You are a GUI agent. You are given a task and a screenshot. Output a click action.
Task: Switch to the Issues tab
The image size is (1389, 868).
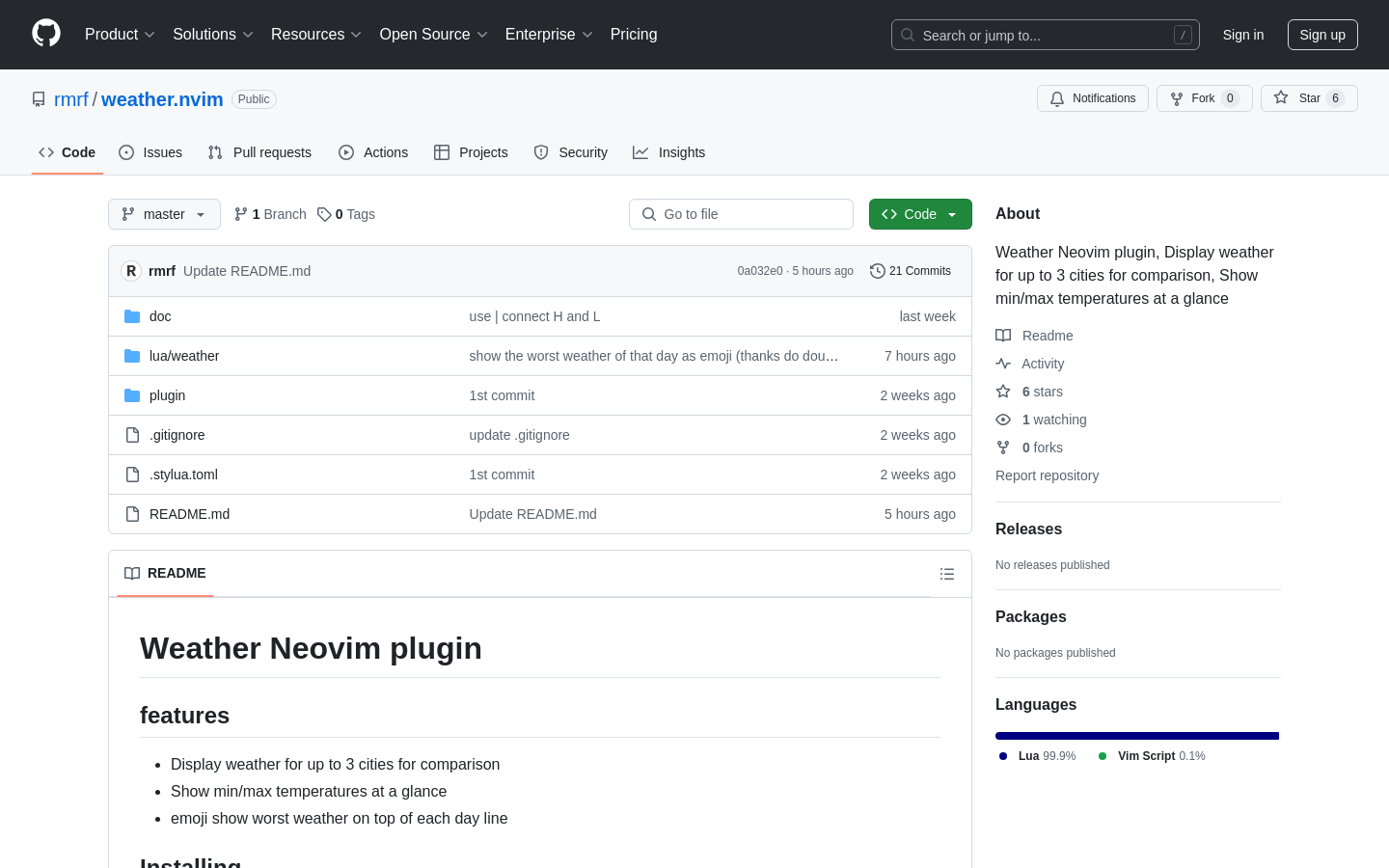pyautogui.click(x=150, y=152)
